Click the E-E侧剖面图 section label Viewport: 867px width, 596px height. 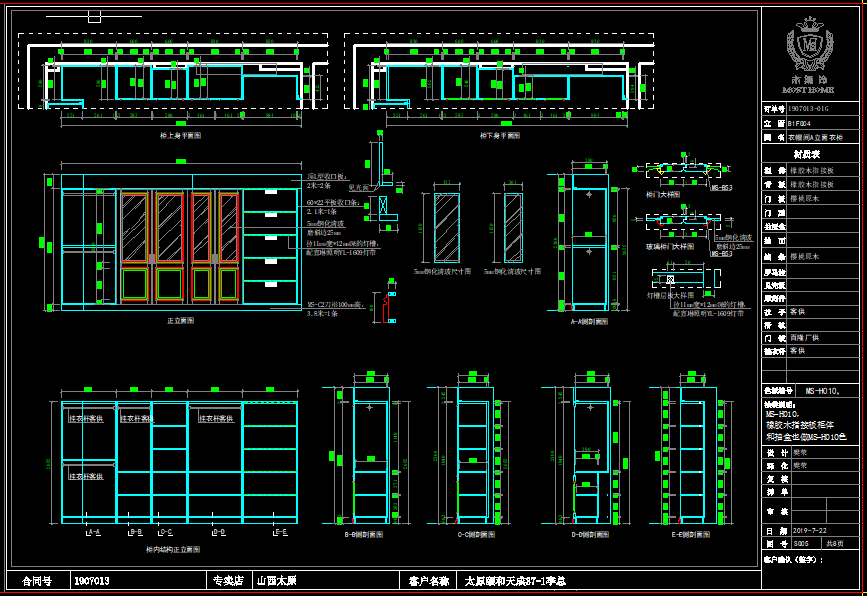point(692,535)
